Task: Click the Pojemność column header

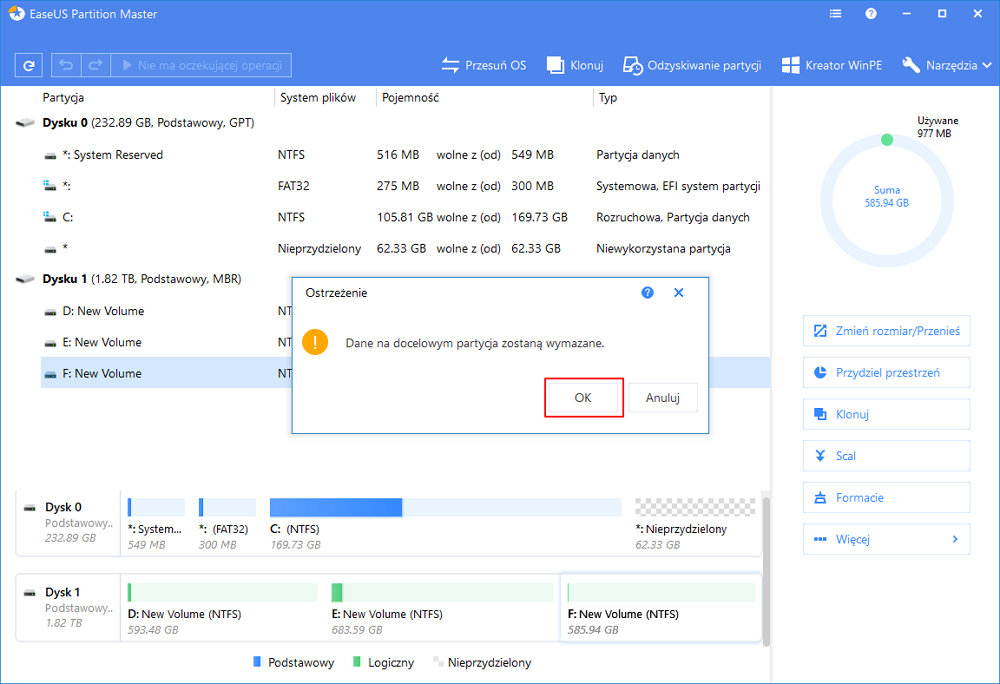Action: (x=410, y=98)
